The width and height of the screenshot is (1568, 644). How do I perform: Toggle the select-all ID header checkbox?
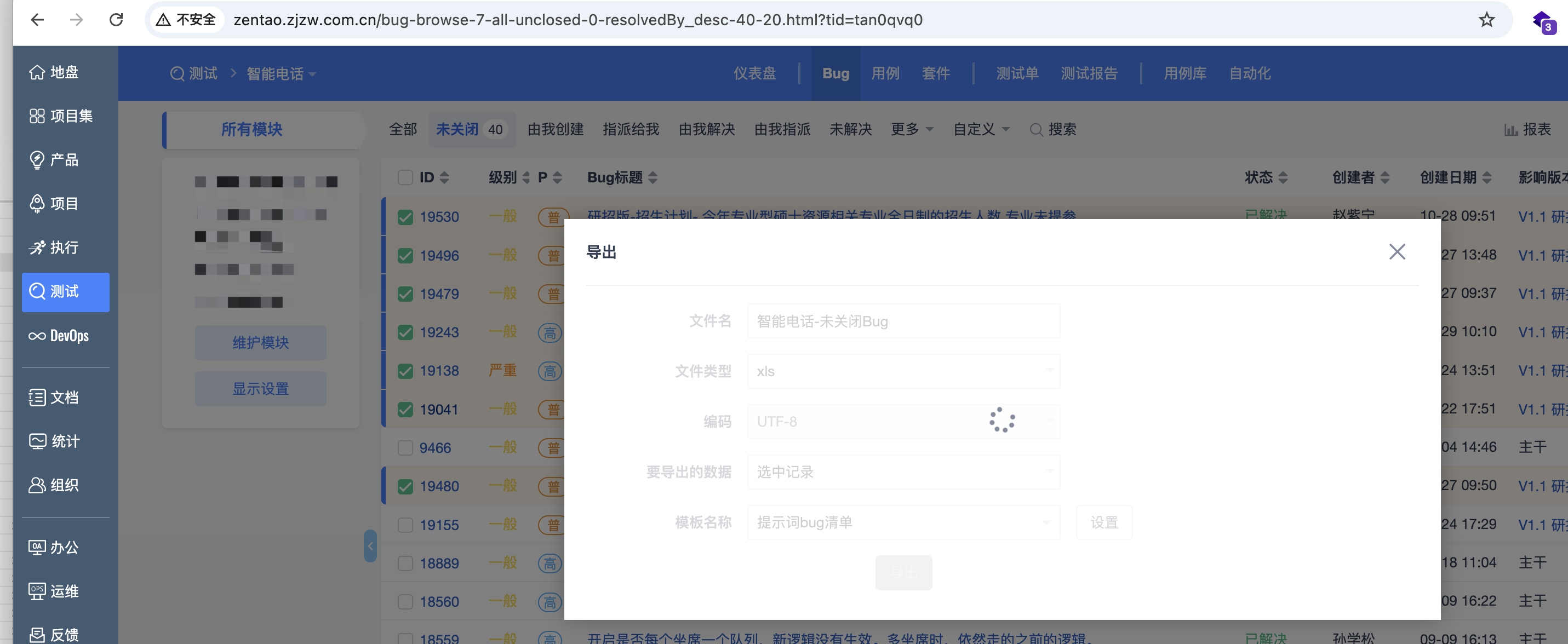[x=405, y=178]
